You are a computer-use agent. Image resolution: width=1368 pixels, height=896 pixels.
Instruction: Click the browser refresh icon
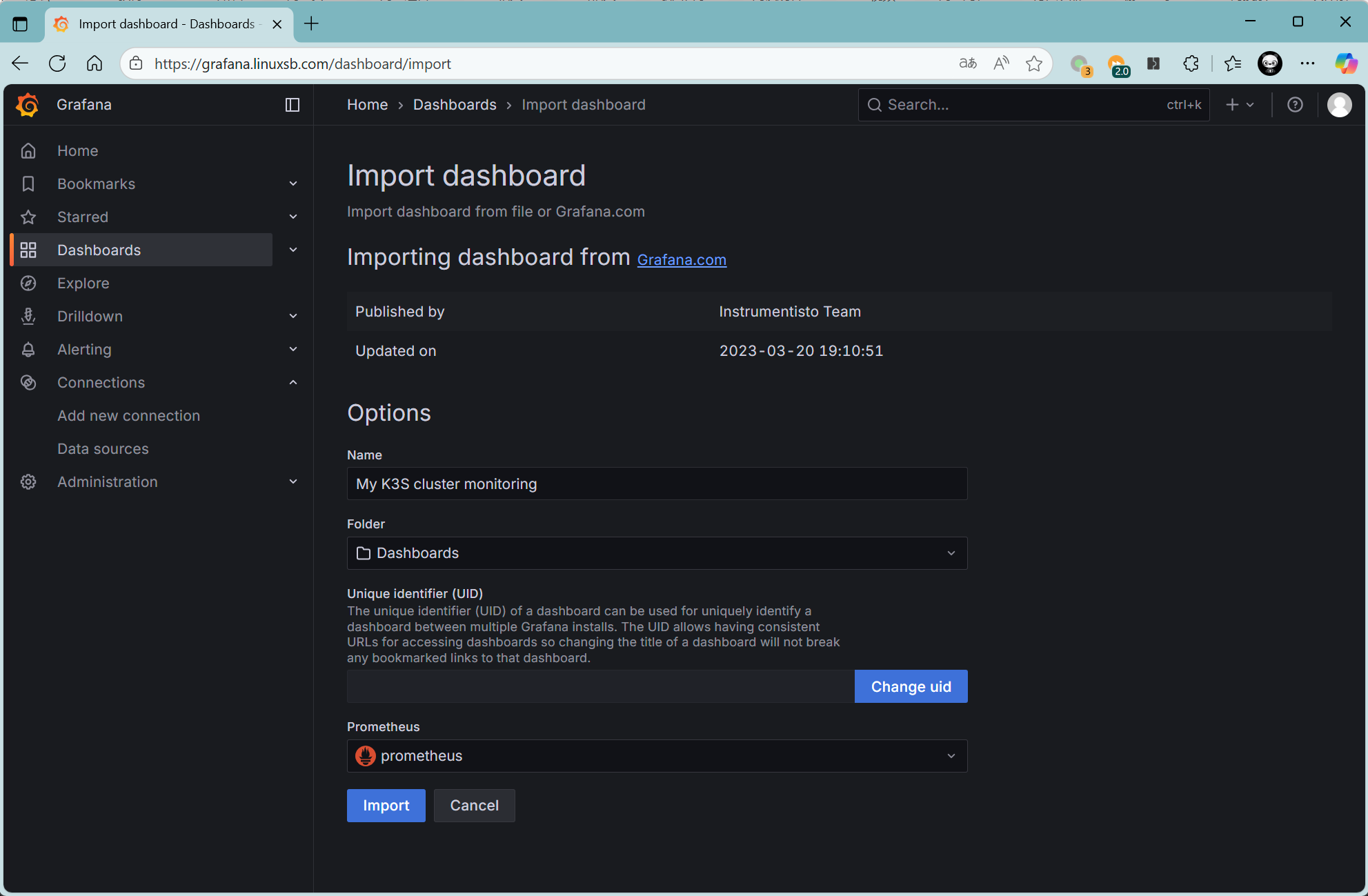click(57, 63)
